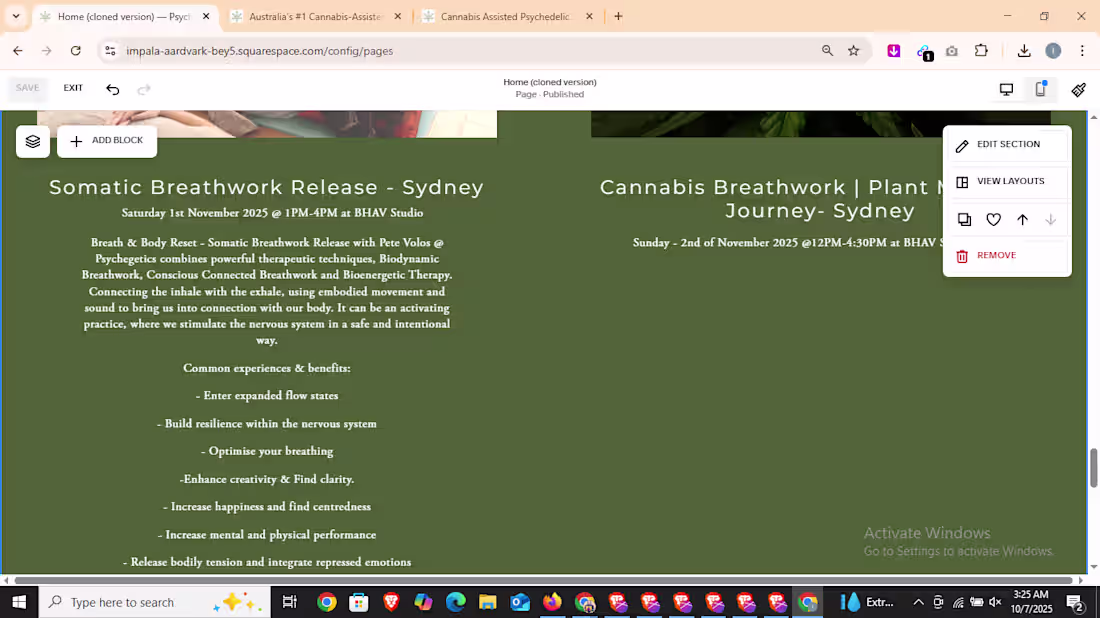Click '-Enhance creativity & Find clarity.' line
Screen dimensions: 1100x618
tap(267, 479)
